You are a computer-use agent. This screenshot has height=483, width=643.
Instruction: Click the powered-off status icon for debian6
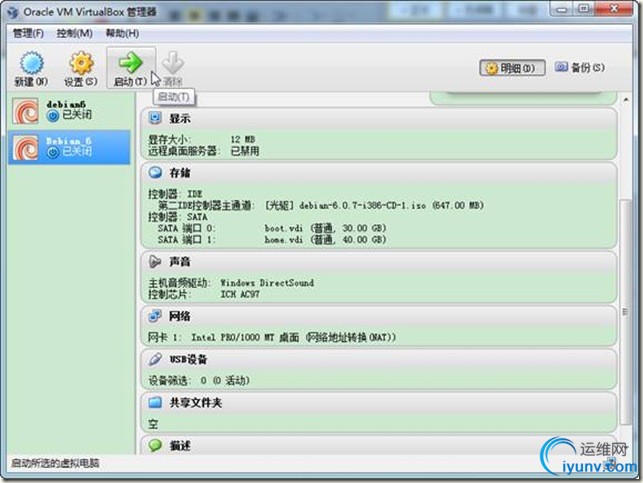52,116
